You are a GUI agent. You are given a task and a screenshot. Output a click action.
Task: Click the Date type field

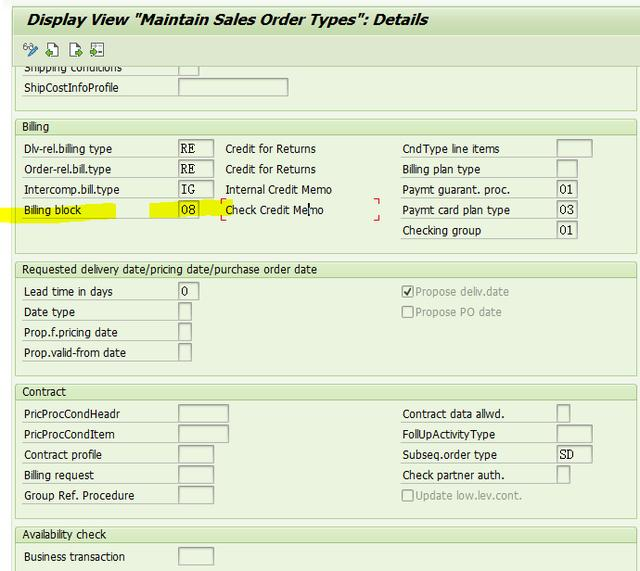click(x=185, y=311)
